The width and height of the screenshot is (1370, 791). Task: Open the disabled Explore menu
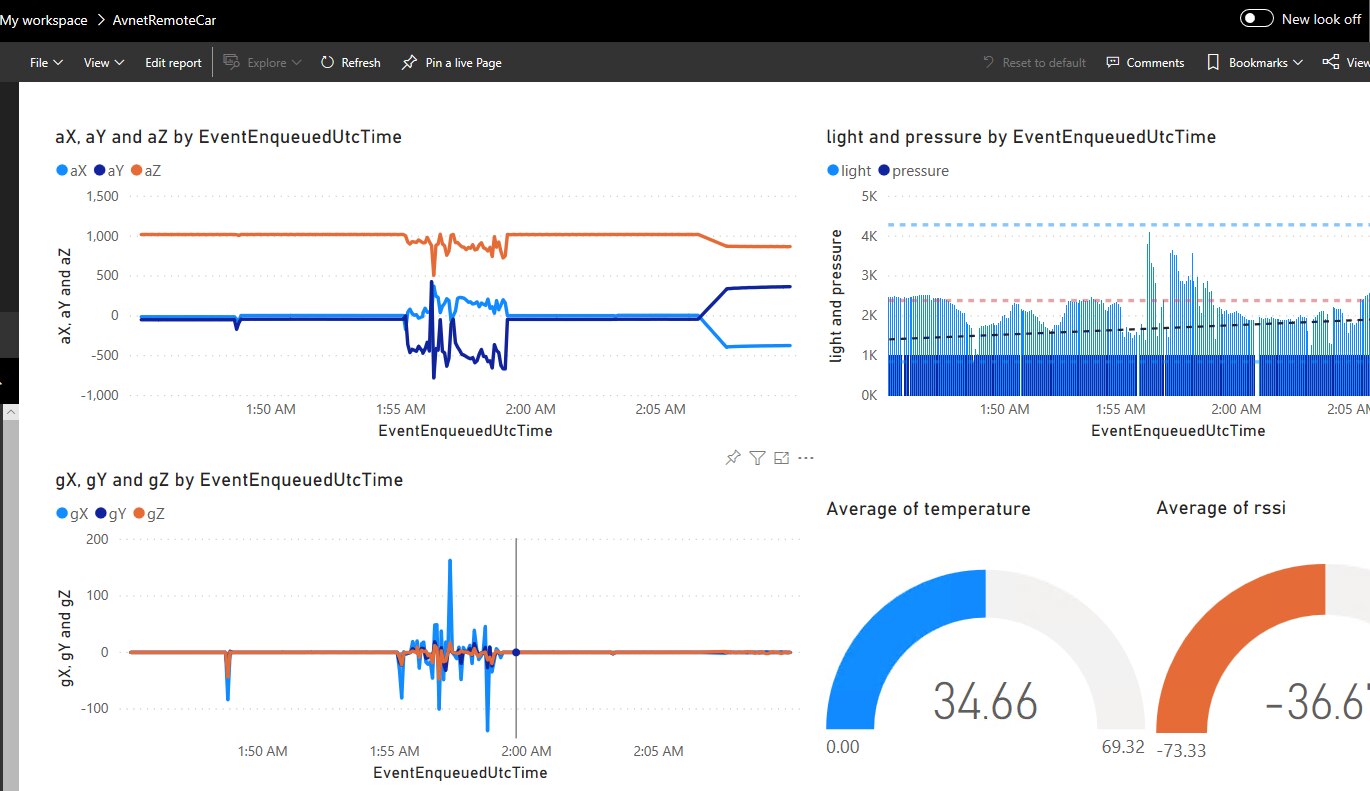tap(263, 62)
